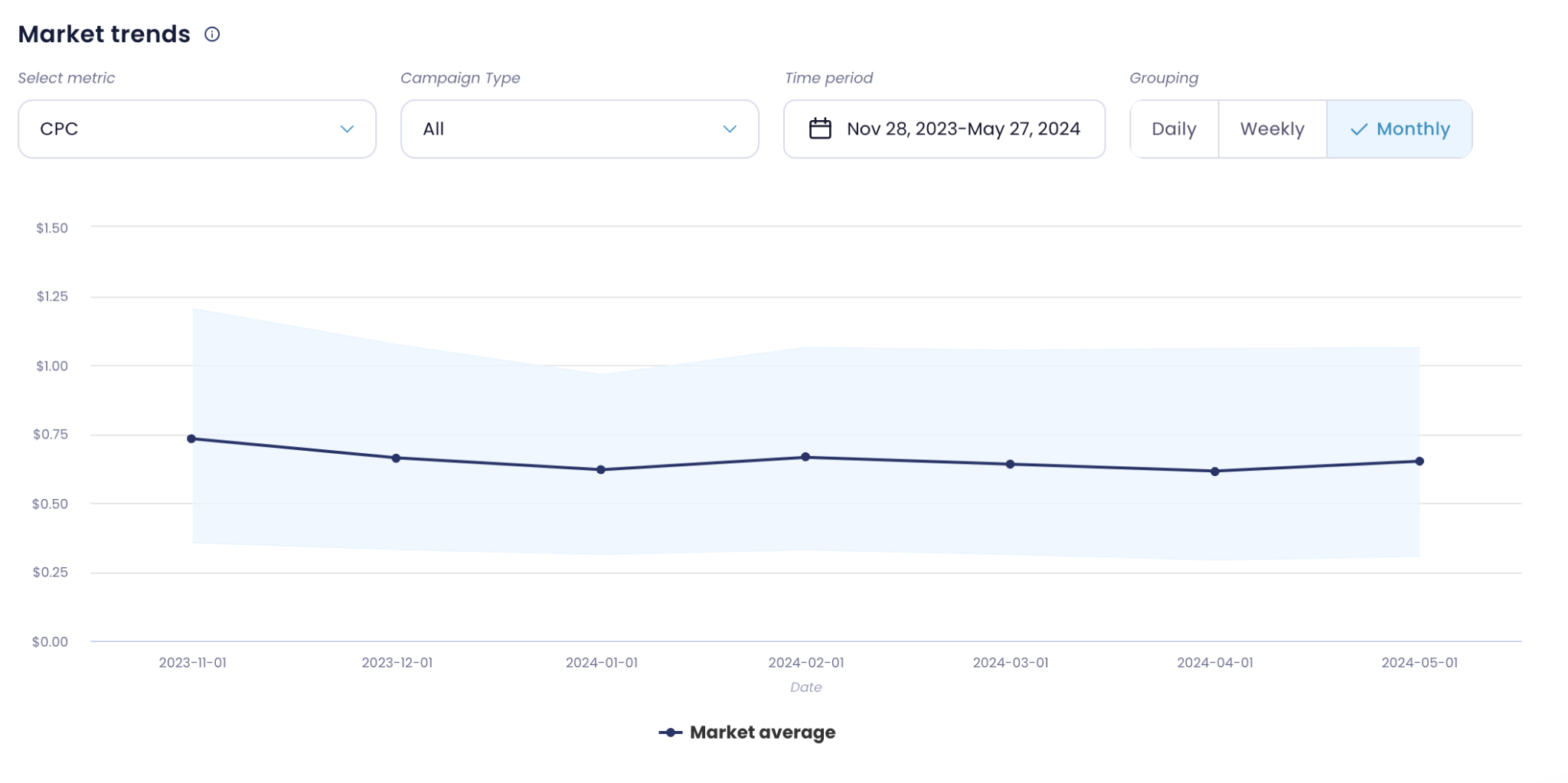Click the info icon beside Market trends heading

(x=214, y=34)
